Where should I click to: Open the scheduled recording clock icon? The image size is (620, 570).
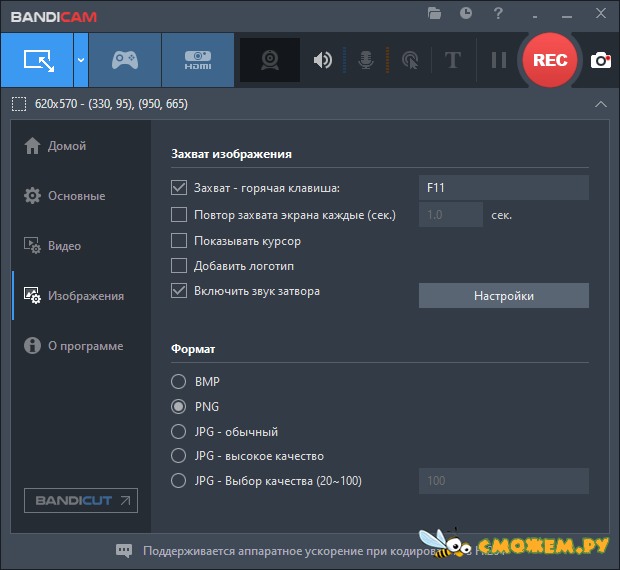pyautogui.click(x=466, y=13)
